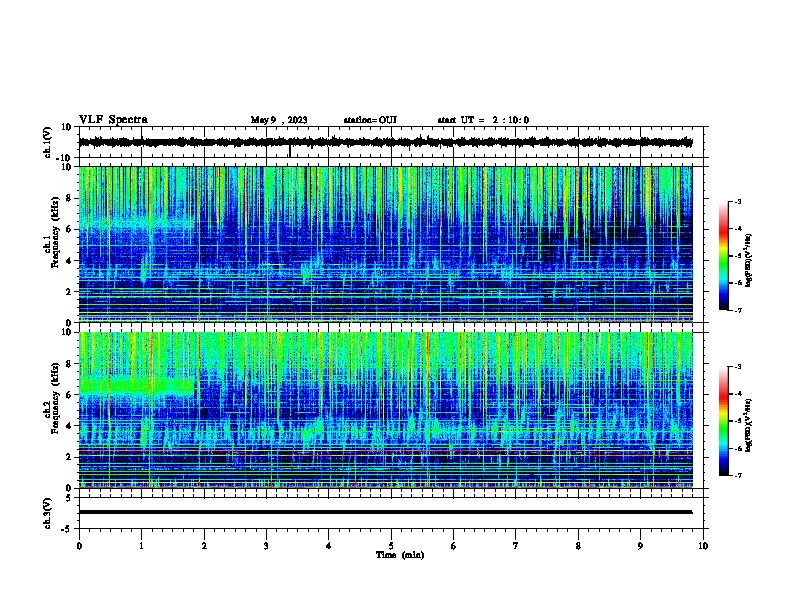Select the date text "May 9 , 2023"
The width and height of the screenshot is (792, 612).
(x=279, y=120)
